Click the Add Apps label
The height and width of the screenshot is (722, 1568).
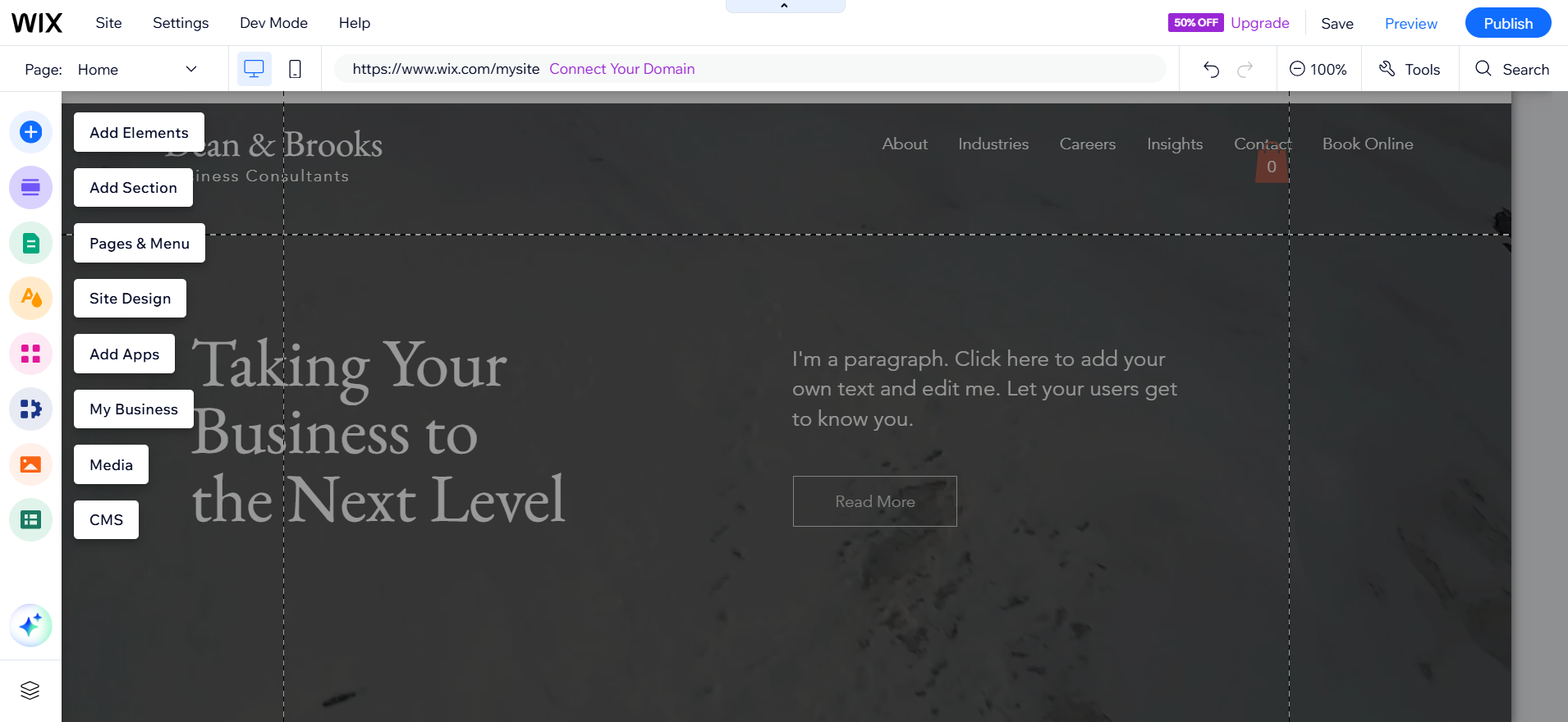124,354
